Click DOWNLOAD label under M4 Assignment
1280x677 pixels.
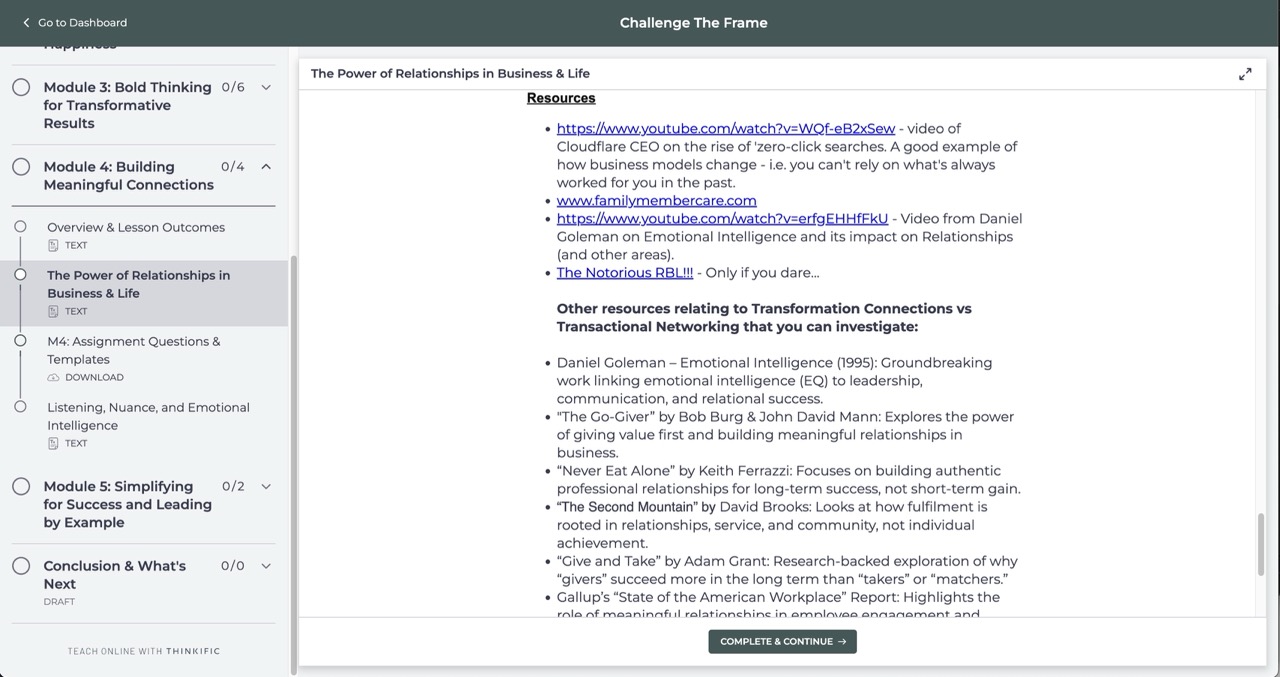(94, 377)
